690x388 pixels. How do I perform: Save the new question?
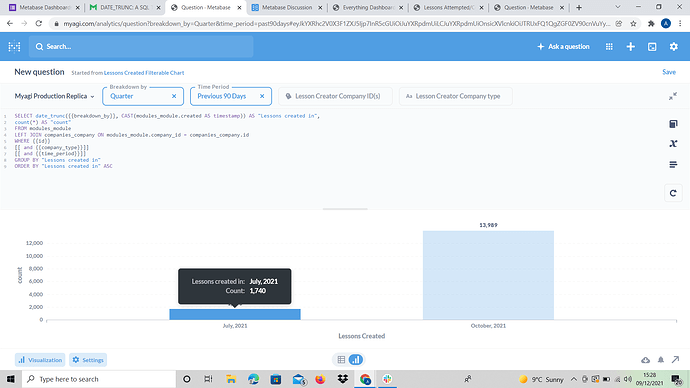669,72
